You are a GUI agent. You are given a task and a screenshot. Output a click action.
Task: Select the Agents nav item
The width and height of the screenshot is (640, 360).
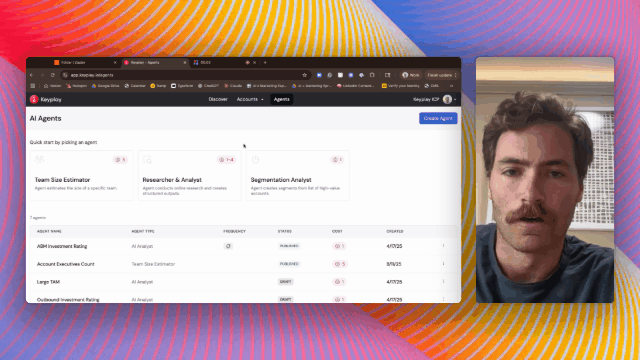click(282, 99)
